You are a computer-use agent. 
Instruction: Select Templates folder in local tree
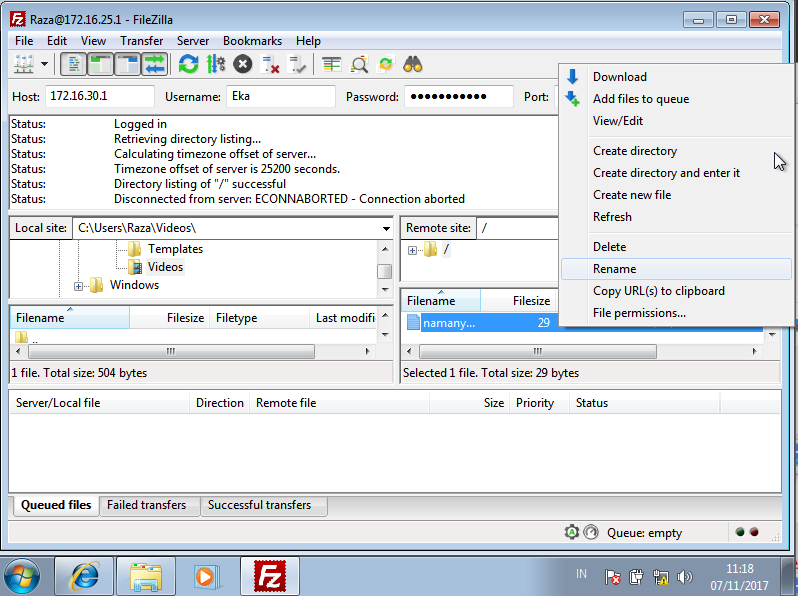[175, 249]
